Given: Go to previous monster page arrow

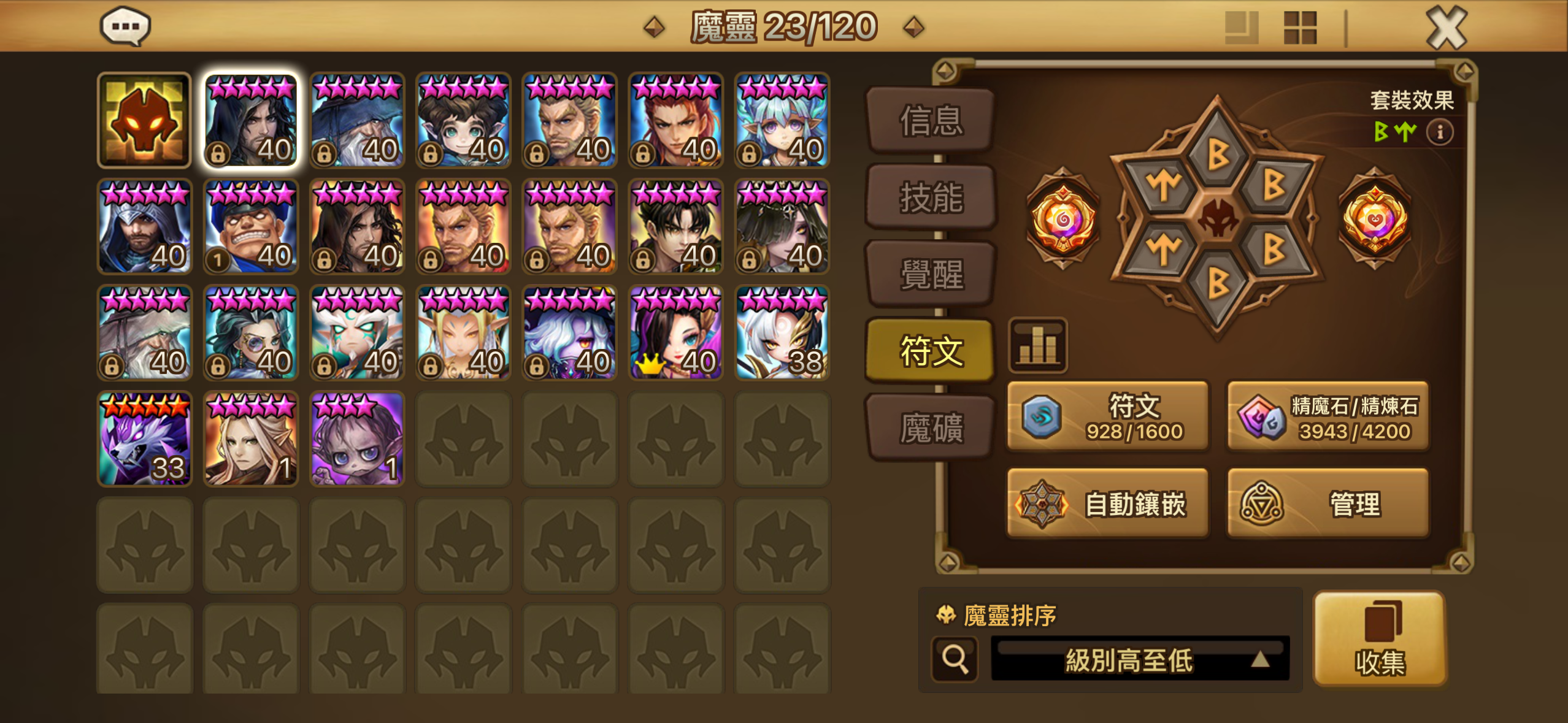Looking at the screenshot, I should (654, 27).
